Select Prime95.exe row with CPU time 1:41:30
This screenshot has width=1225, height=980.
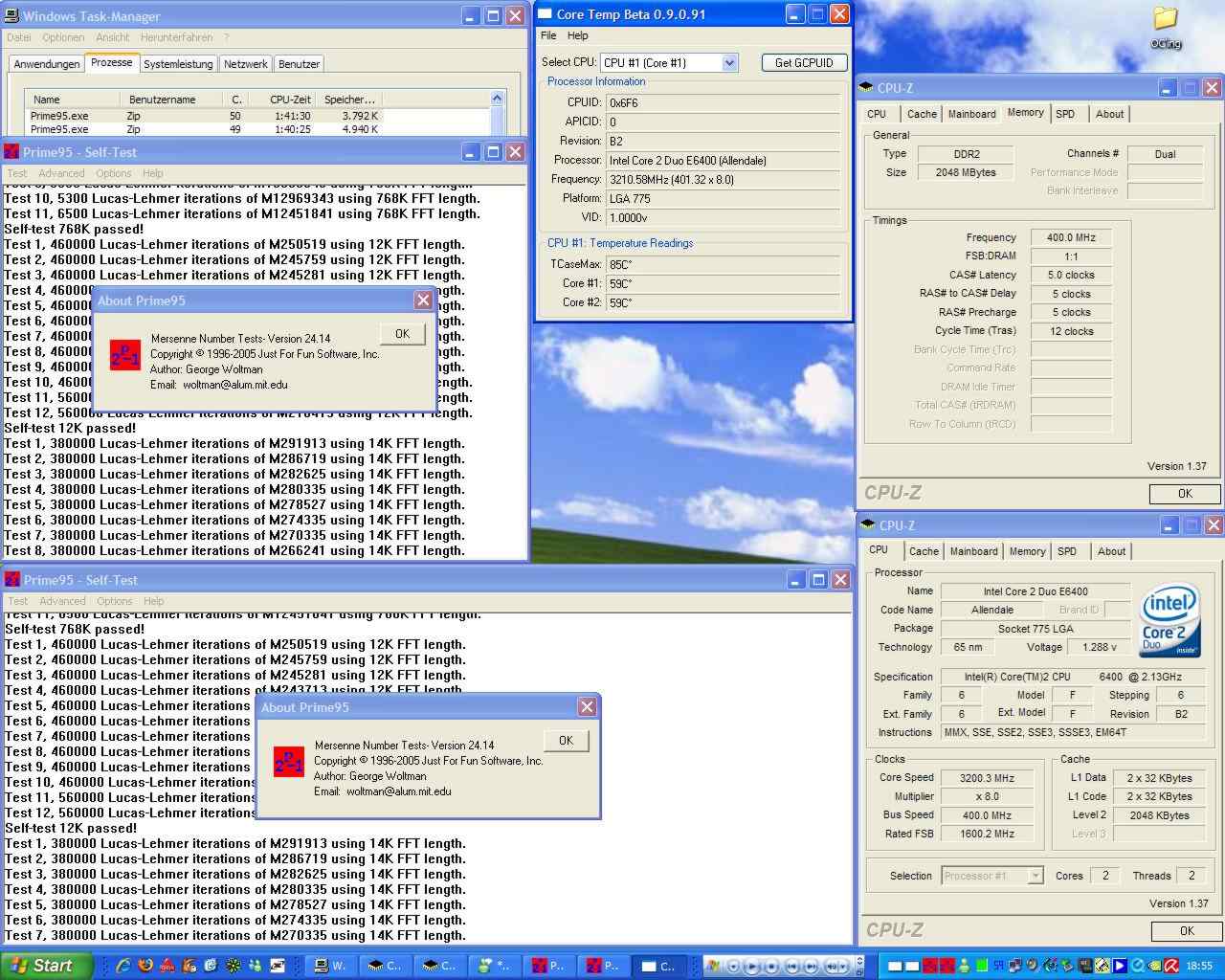(x=205, y=116)
